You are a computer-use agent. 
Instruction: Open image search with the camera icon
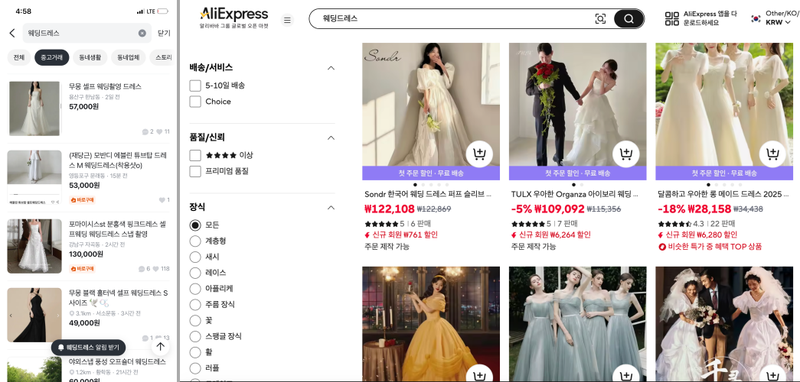(601, 19)
